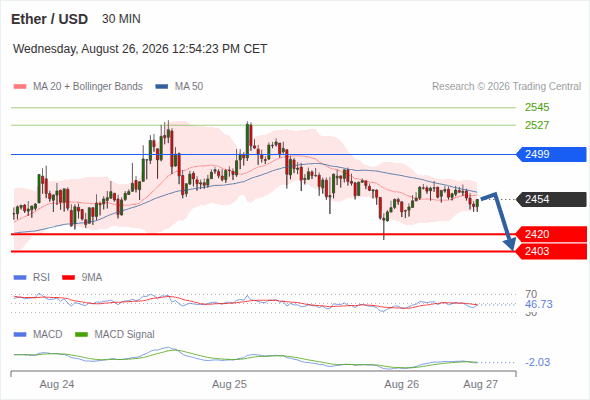This screenshot has height=400, width=590.
Task: Click the MACD legend label
Action: pos(47,334)
